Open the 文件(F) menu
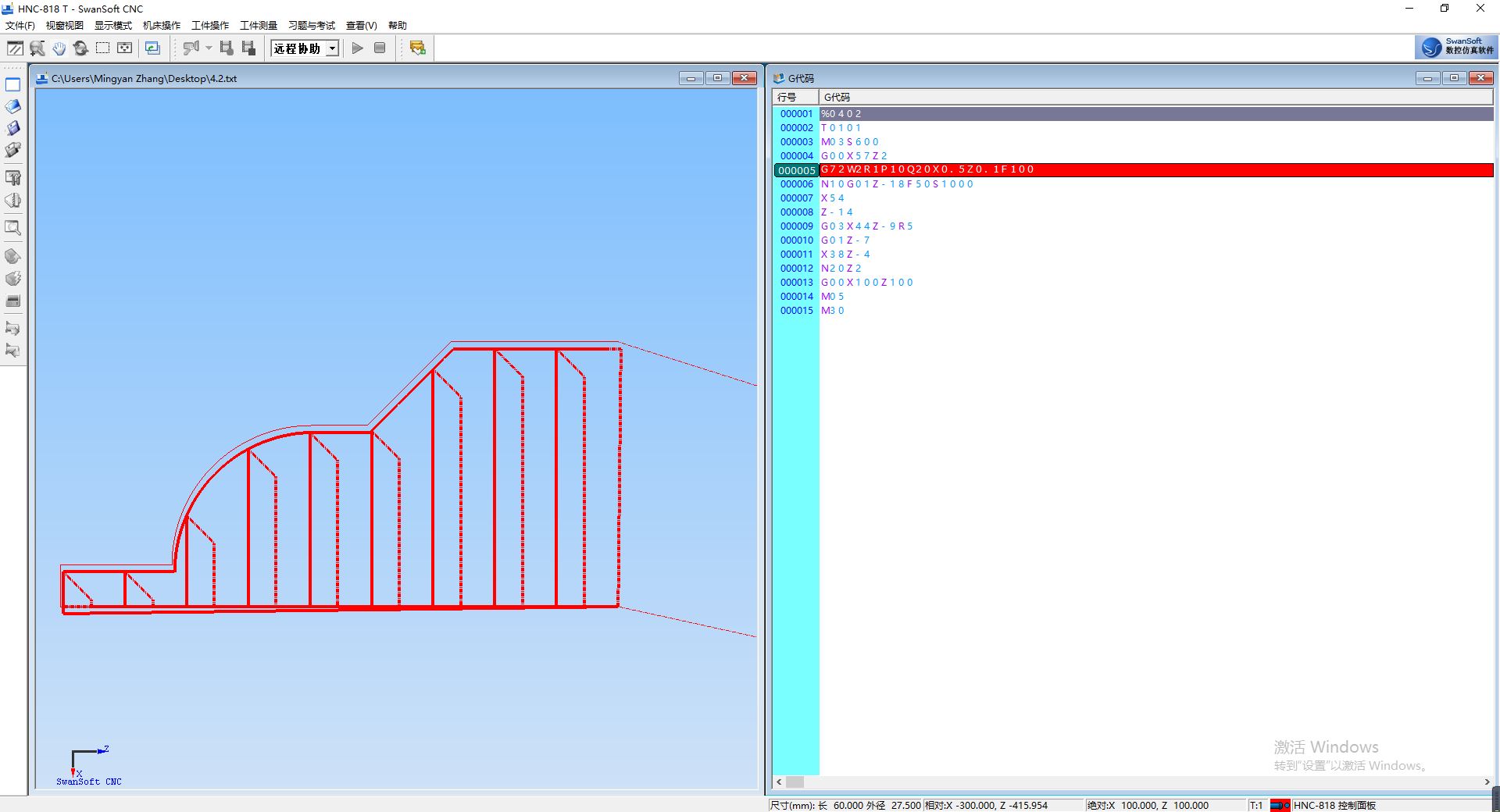This screenshot has width=1500, height=812. (x=20, y=26)
